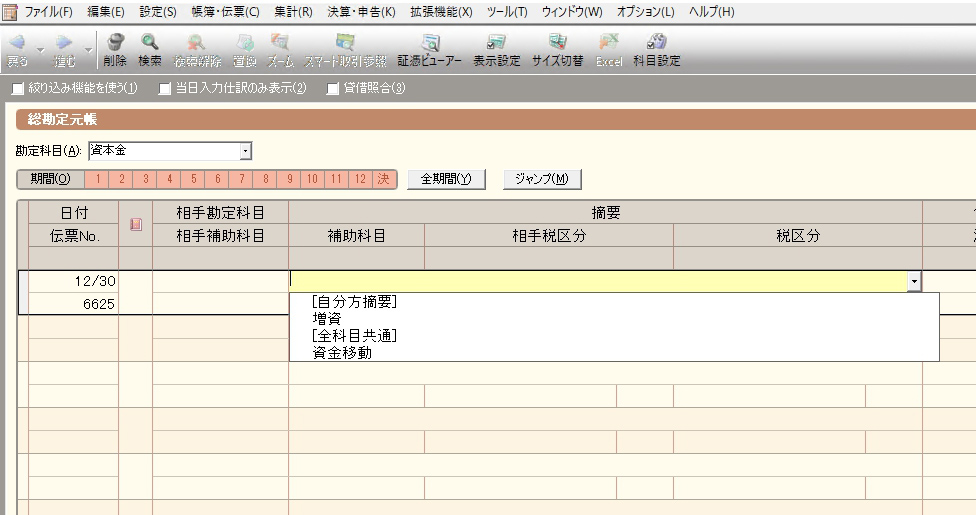
Task: Click the 6625 voucher number cell
Action: tap(73, 304)
